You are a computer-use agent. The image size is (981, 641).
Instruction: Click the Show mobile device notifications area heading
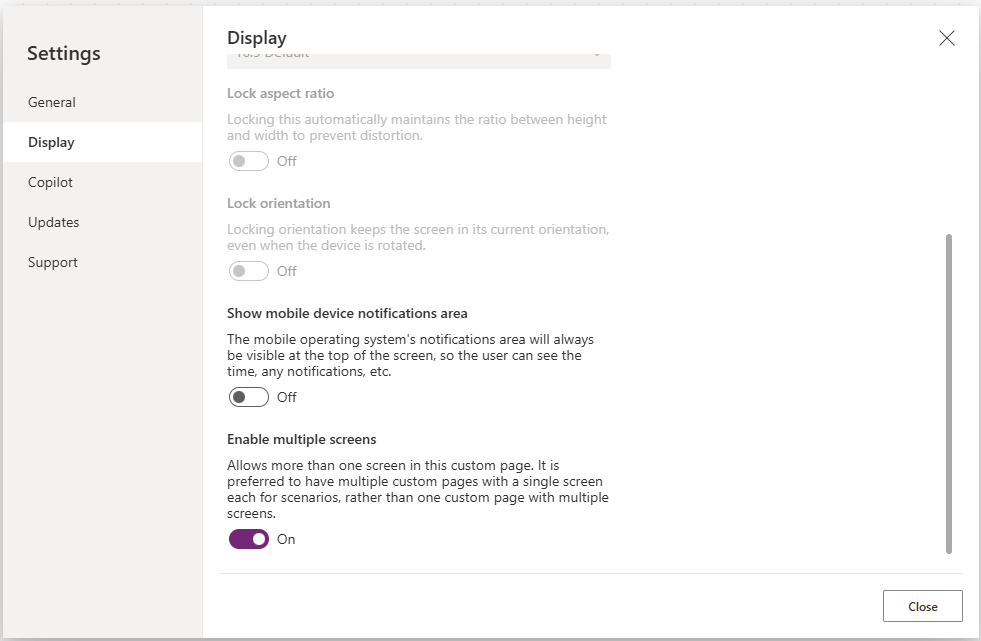[x=347, y=313]
